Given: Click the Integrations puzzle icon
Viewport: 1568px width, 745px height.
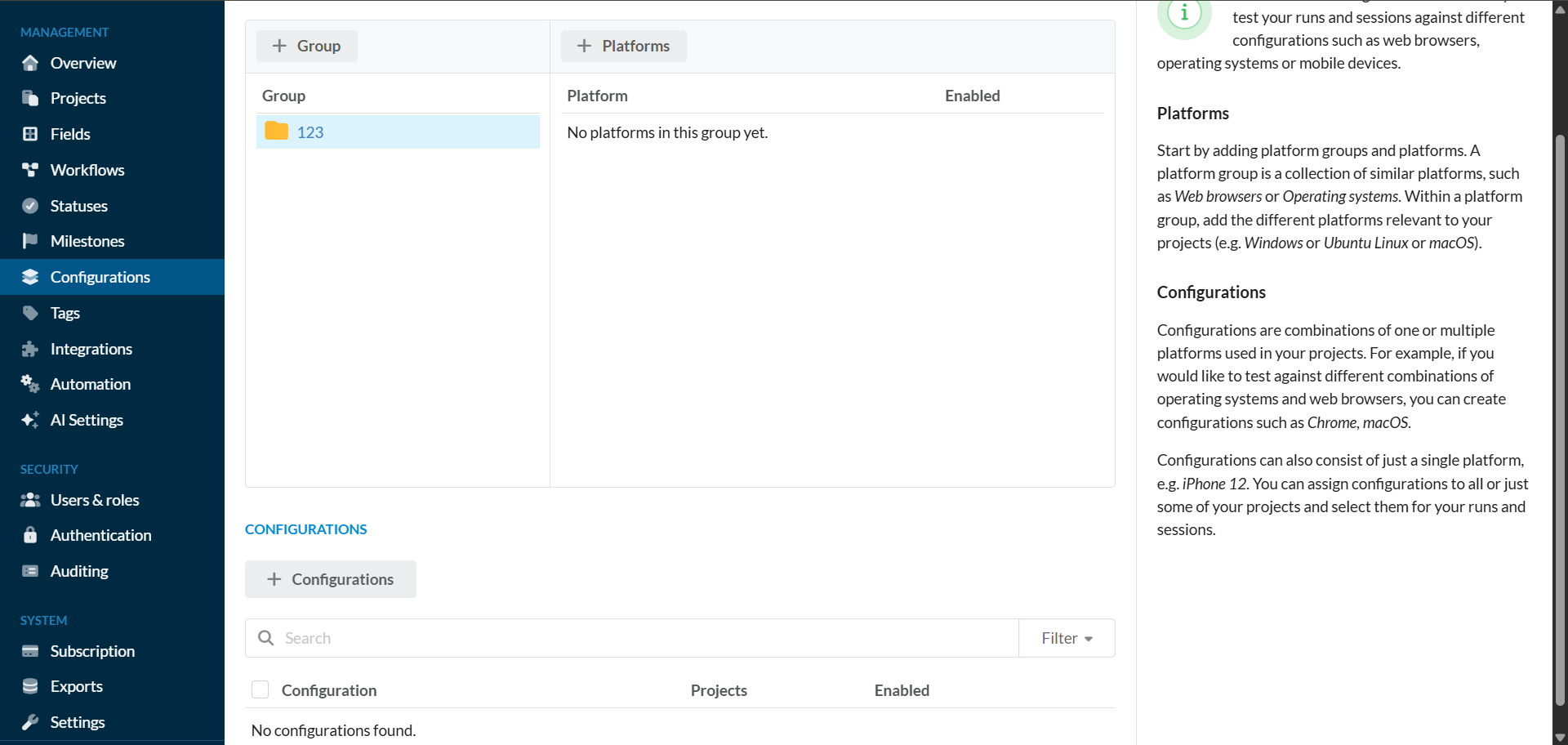Looking at the screenshot, I should click(x=30, y=349).
